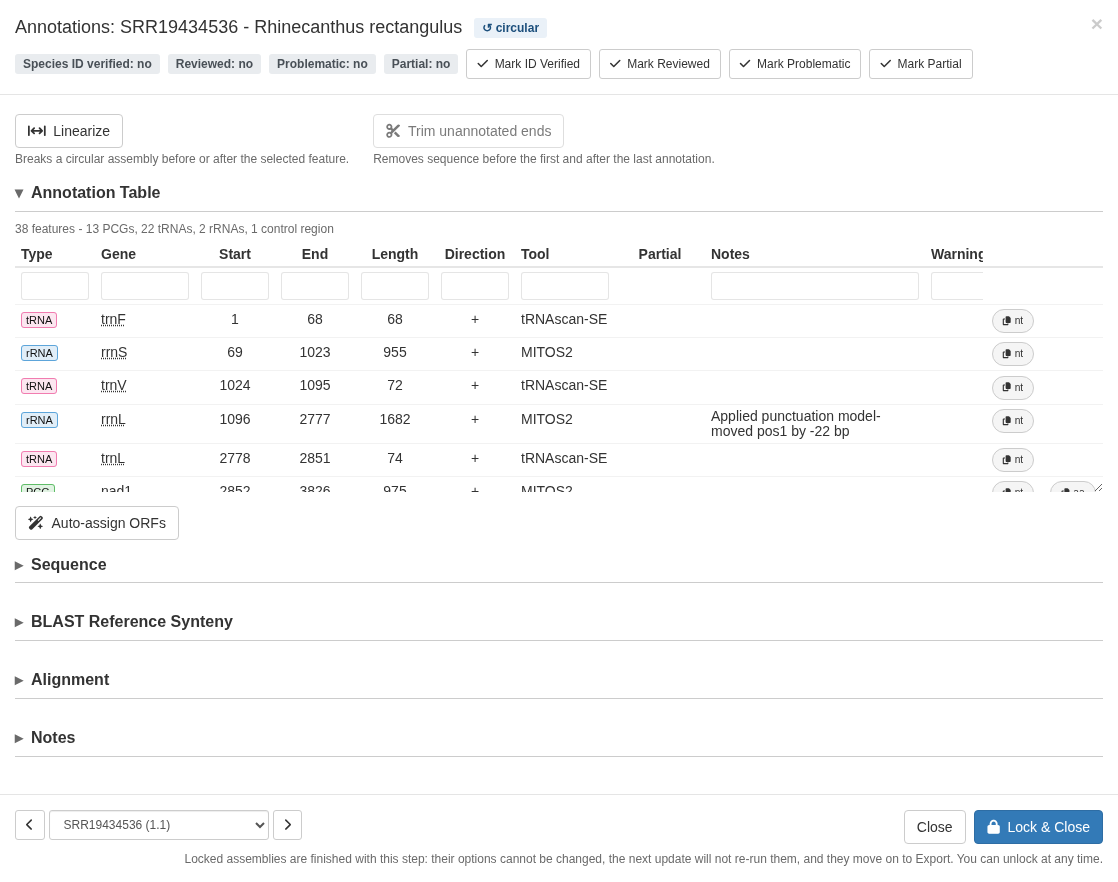Copy nt sequence for trnL row
The height and width of the screenshot is (882, 1118).
(x=1012, y=459)
